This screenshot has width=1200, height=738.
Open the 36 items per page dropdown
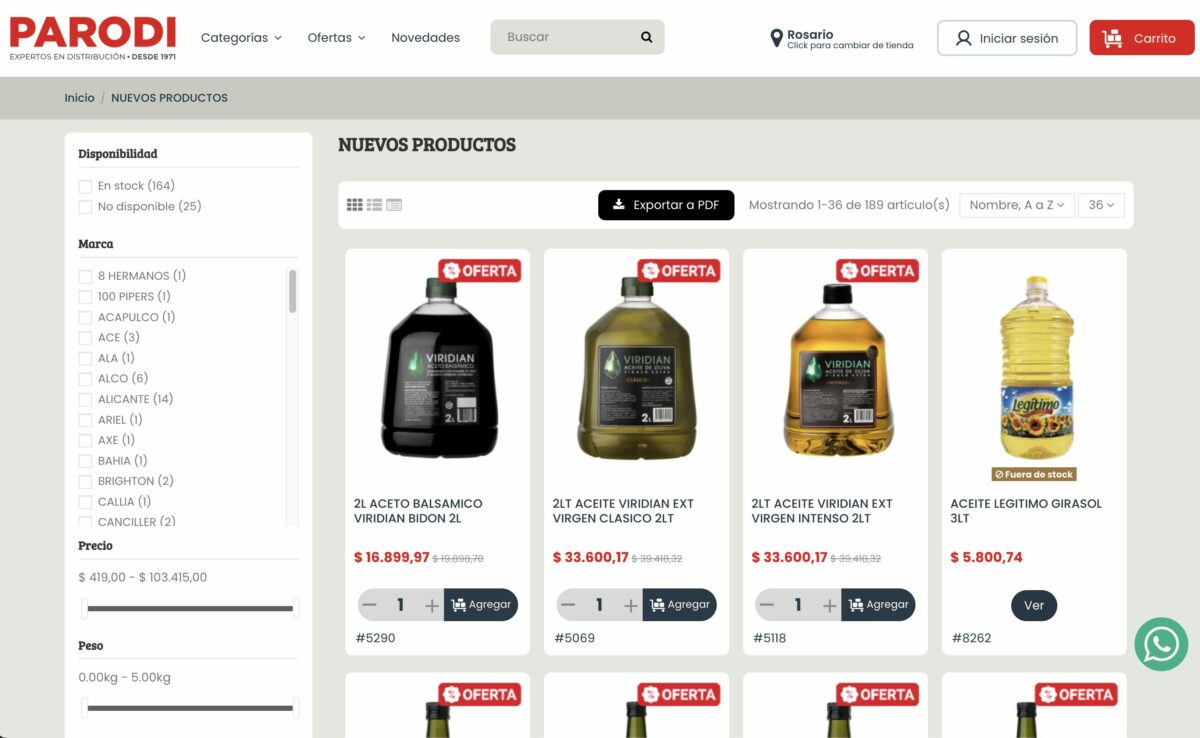click(x=1101, y=205)
